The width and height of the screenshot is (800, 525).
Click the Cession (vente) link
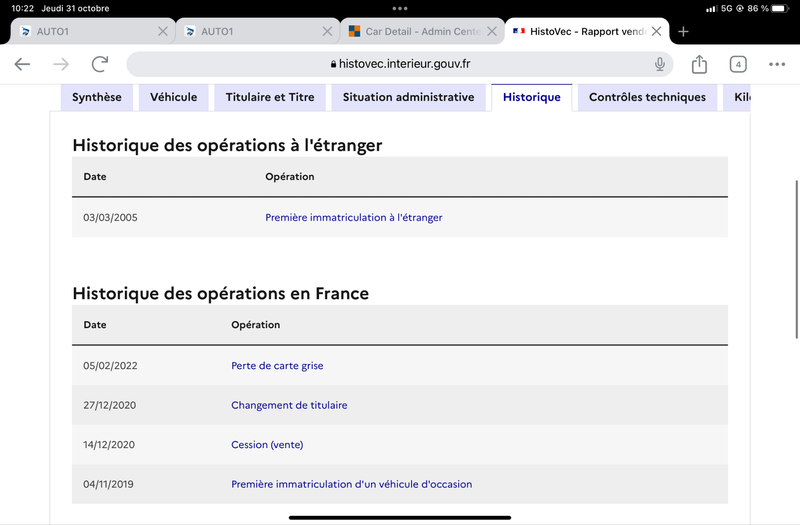point(267,444)
